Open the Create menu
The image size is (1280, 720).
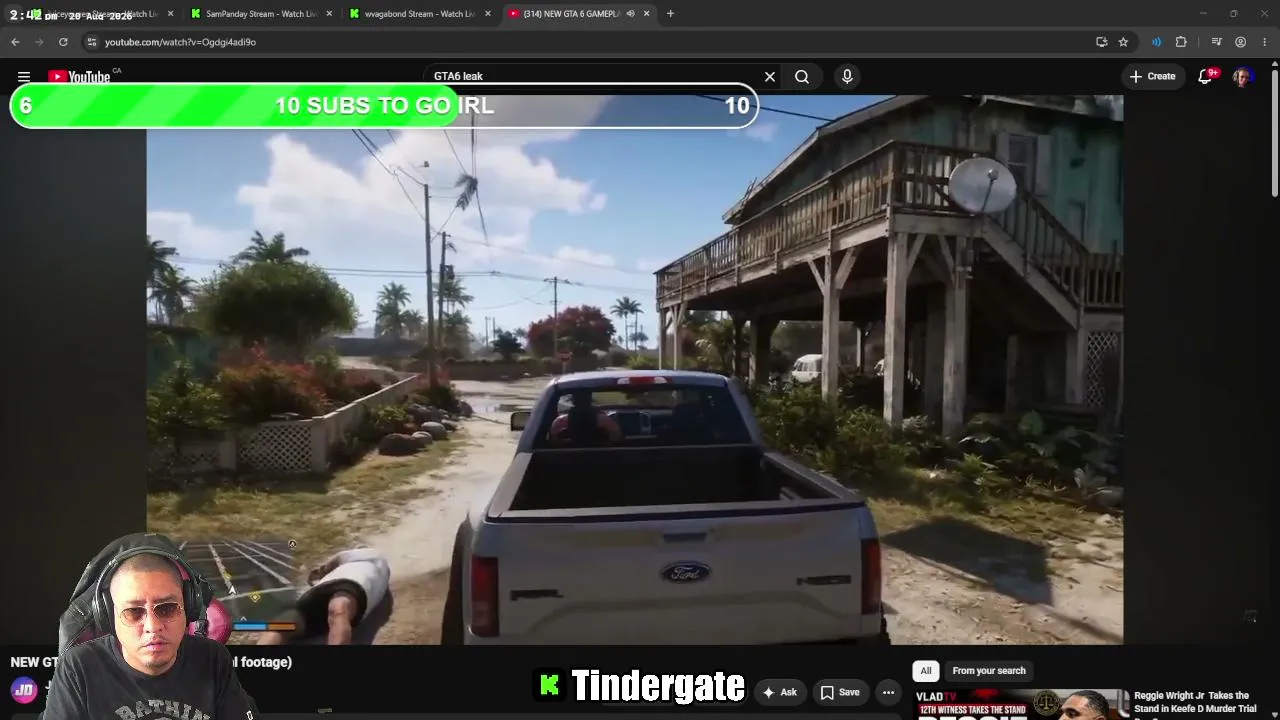pos(1152,76)
